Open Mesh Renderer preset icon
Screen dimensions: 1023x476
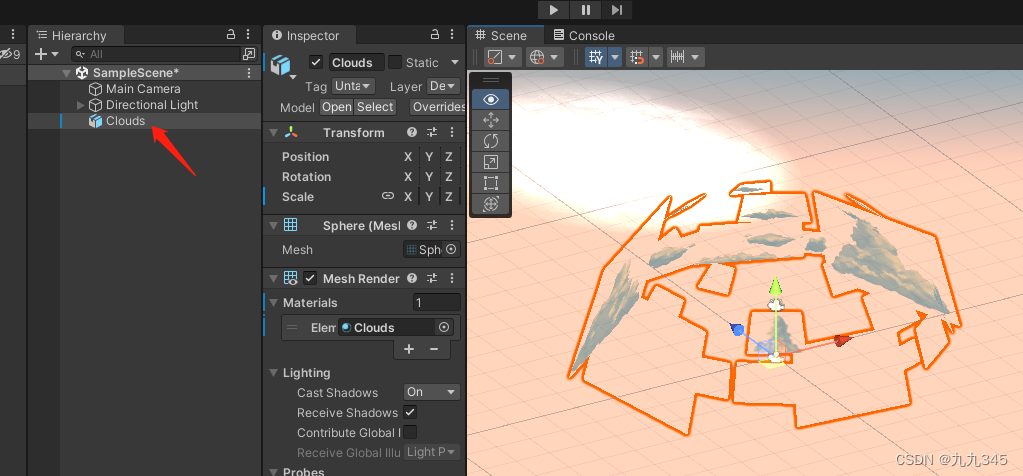point(432,278)
